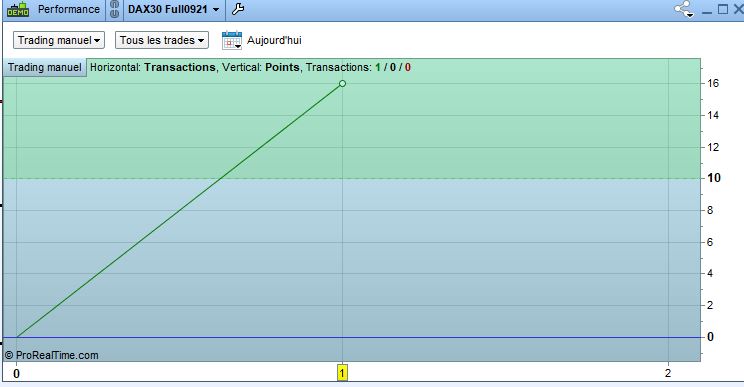
Task: Click the data point at 16 points
Action: [x=342, y=83]
